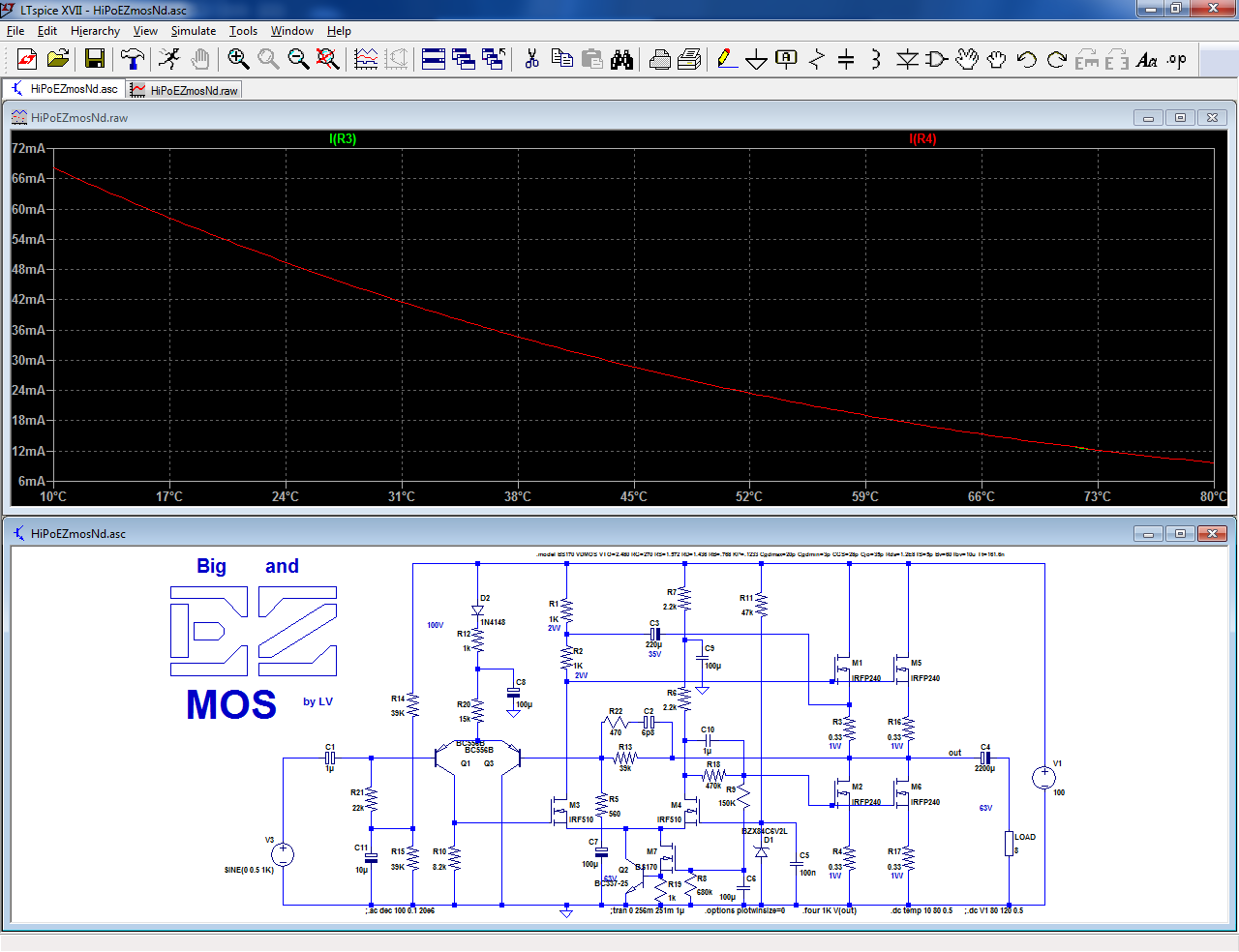The image size is (1239, 952).
Task: Open the Edit menu
Action: coord(47,31)
